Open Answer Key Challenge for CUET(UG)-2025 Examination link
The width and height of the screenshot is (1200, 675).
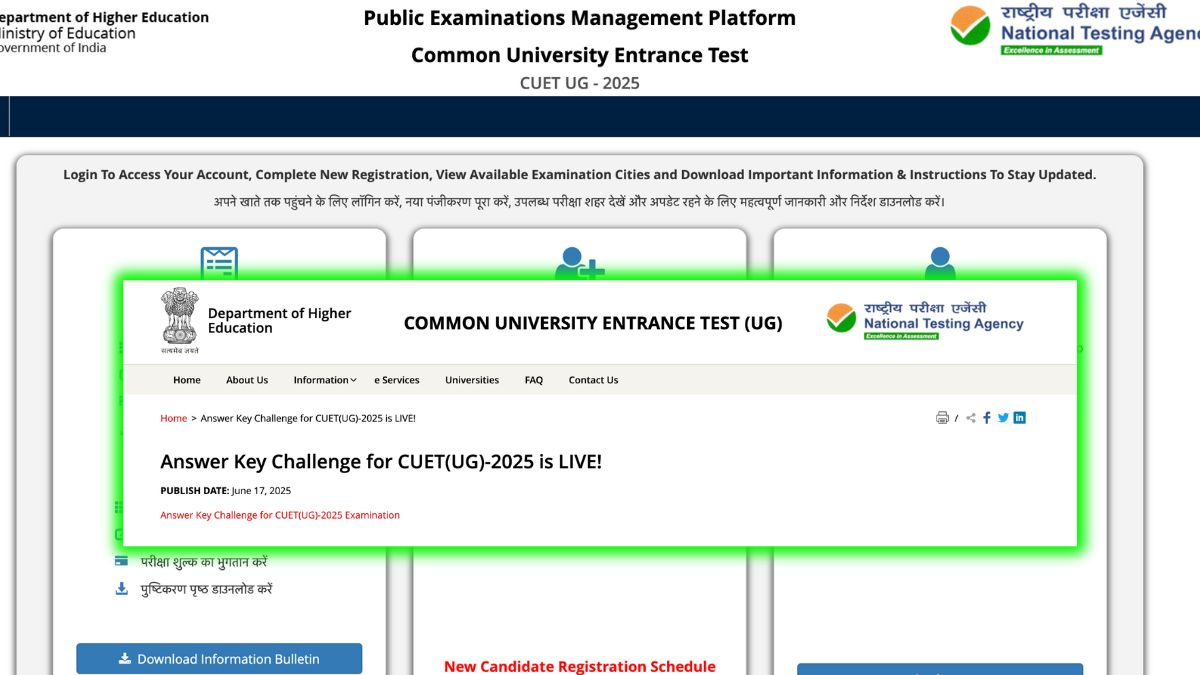[x=280, y=515]
